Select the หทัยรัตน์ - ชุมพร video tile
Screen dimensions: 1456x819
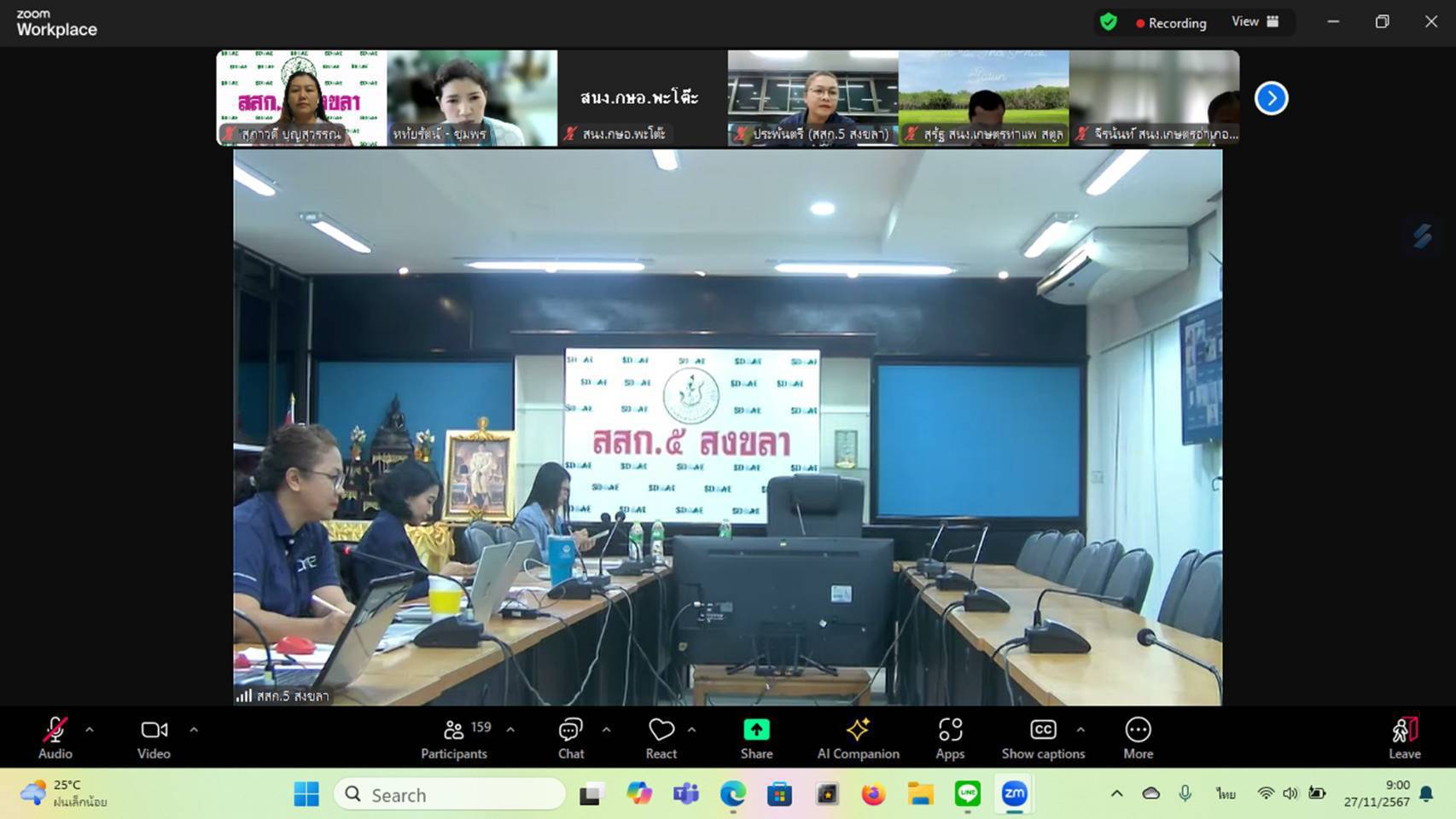point(472,98)
